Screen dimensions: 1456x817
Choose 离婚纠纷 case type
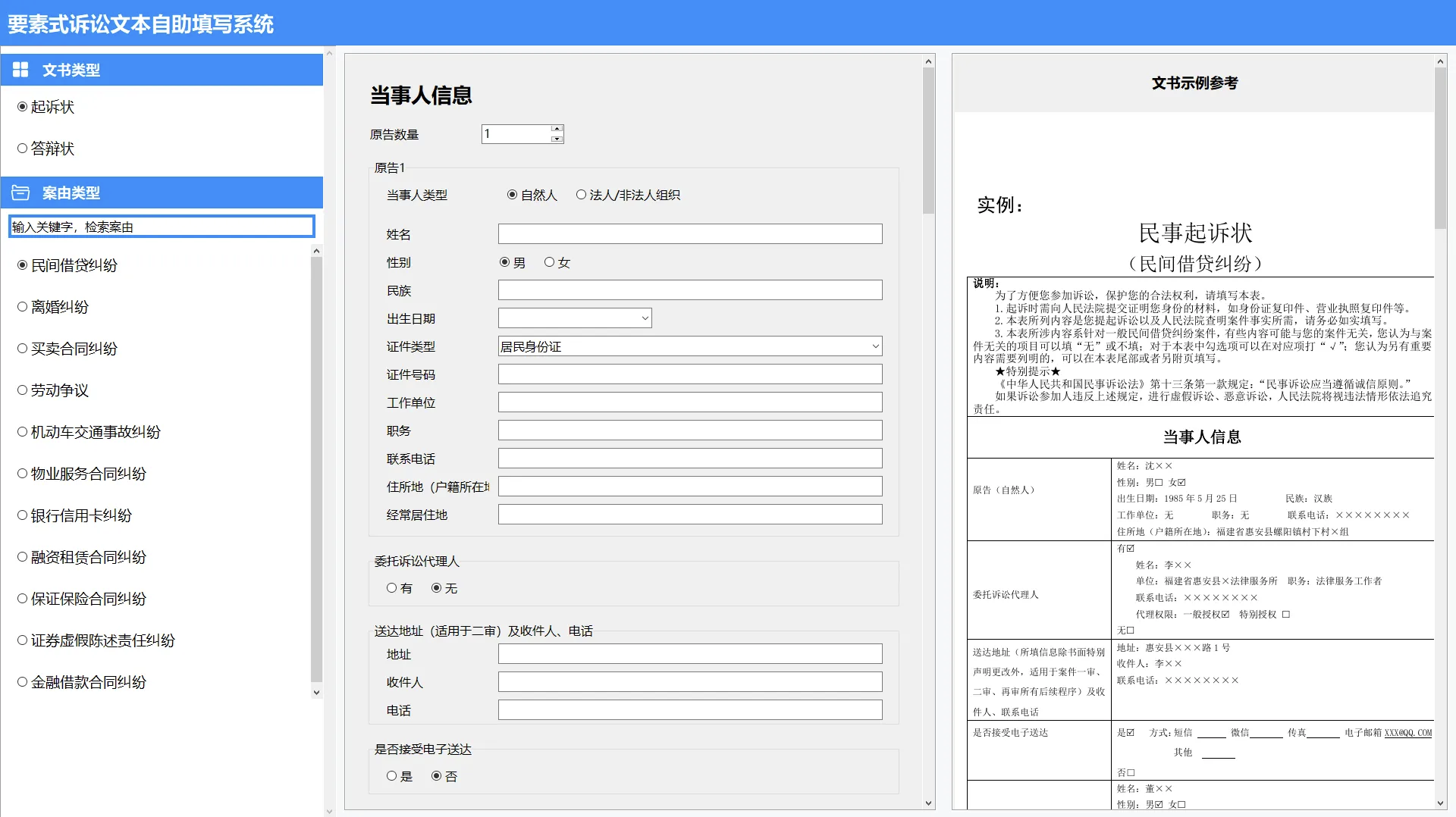[52, 307]
